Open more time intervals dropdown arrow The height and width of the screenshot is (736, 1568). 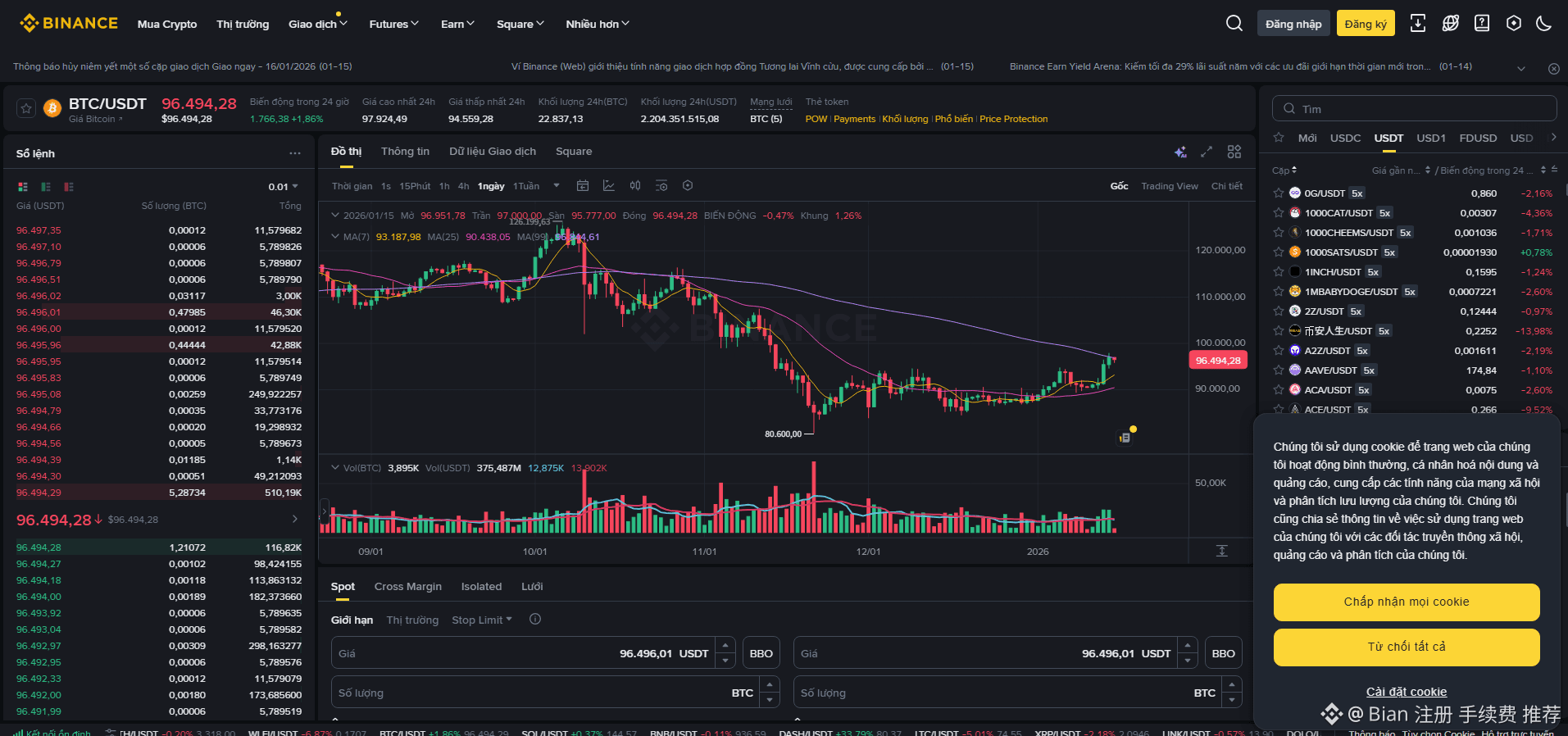(557, 186)
